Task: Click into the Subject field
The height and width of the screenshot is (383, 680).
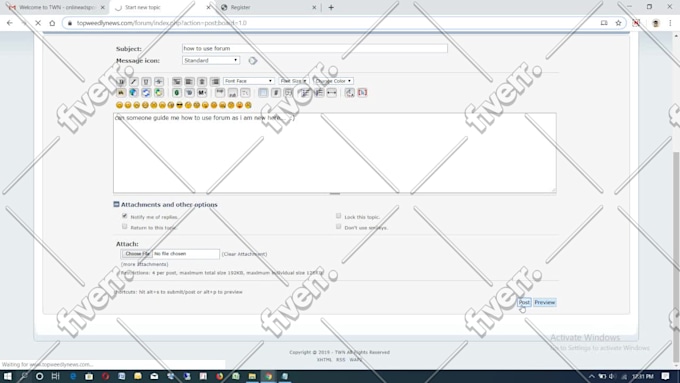Action: click(315, 48)
